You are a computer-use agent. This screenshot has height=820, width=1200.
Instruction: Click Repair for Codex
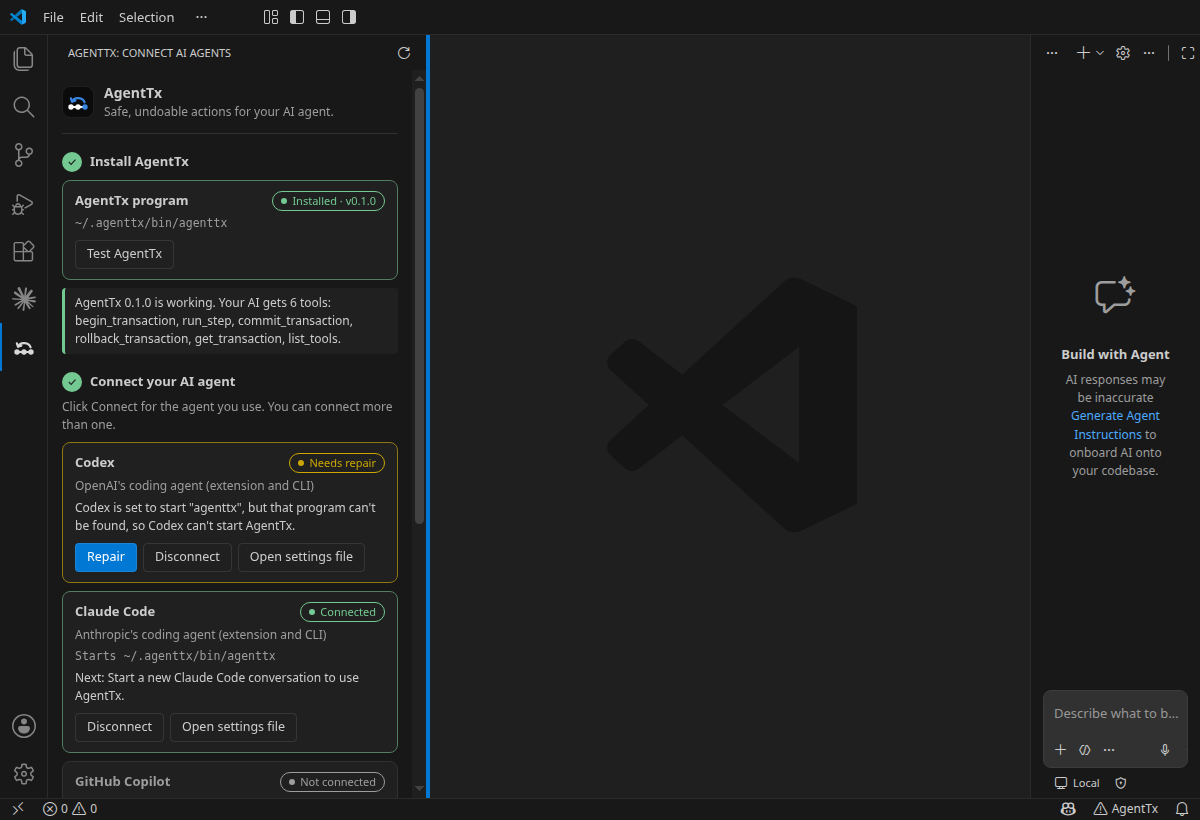tap(106, 557)
